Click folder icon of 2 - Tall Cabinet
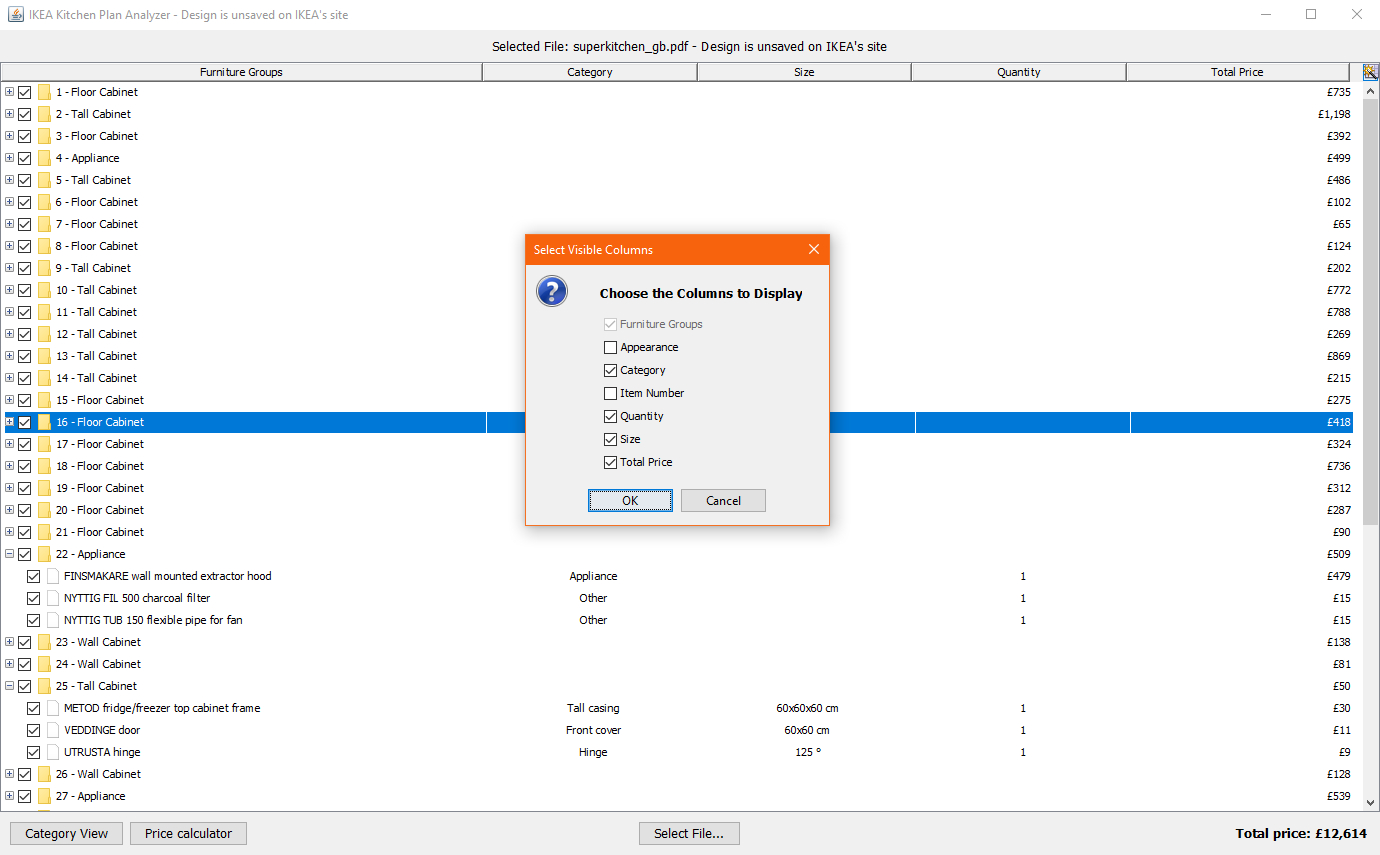1380x855 pixels. point(44,114)
